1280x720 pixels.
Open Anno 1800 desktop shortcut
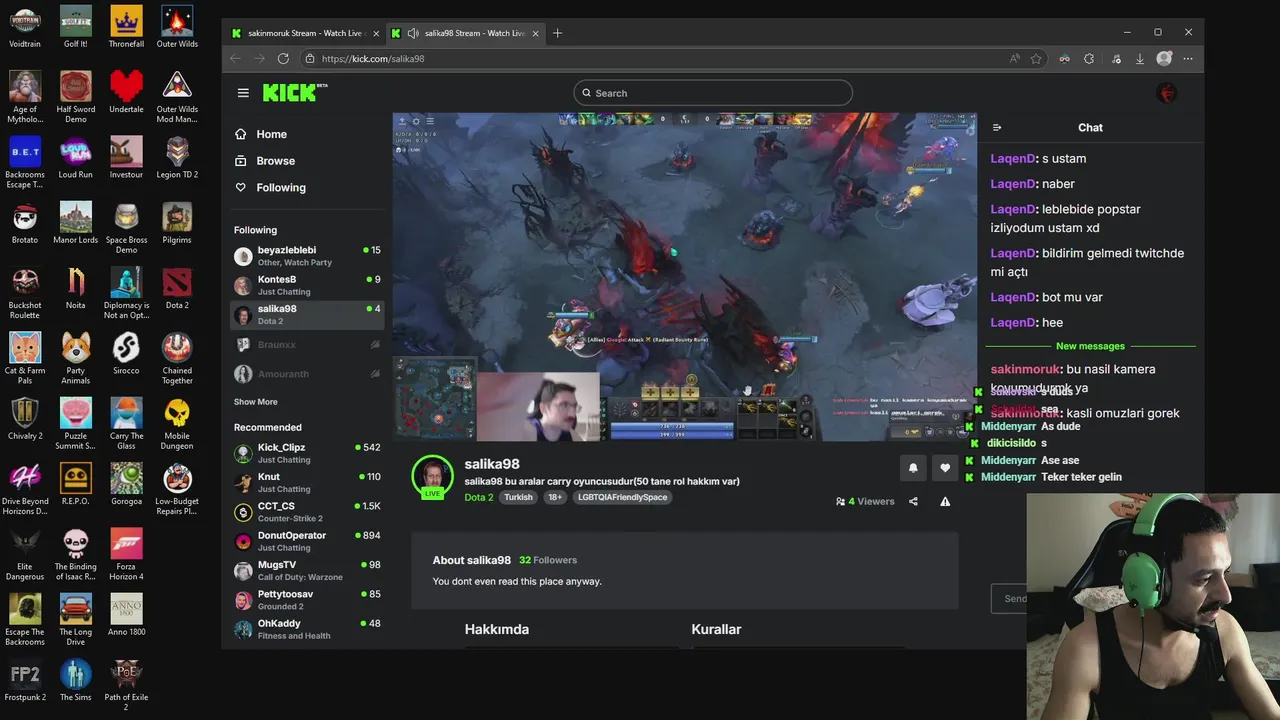coord(126,614)
